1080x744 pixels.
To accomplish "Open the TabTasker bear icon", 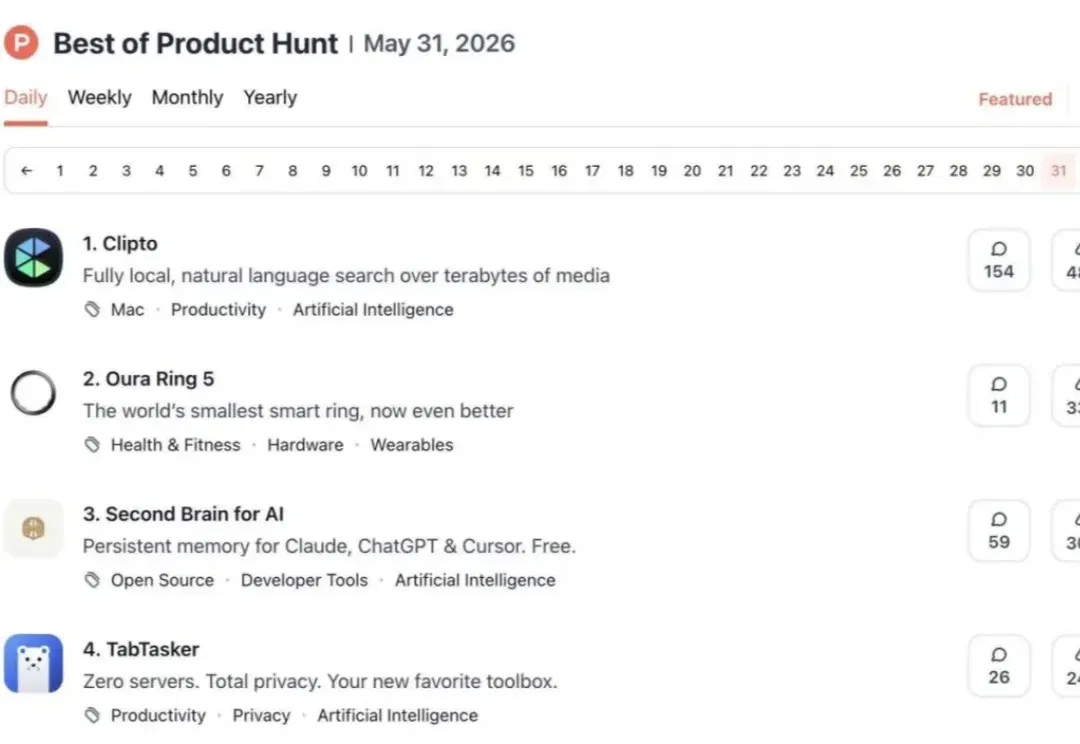I will click(33, 663).
